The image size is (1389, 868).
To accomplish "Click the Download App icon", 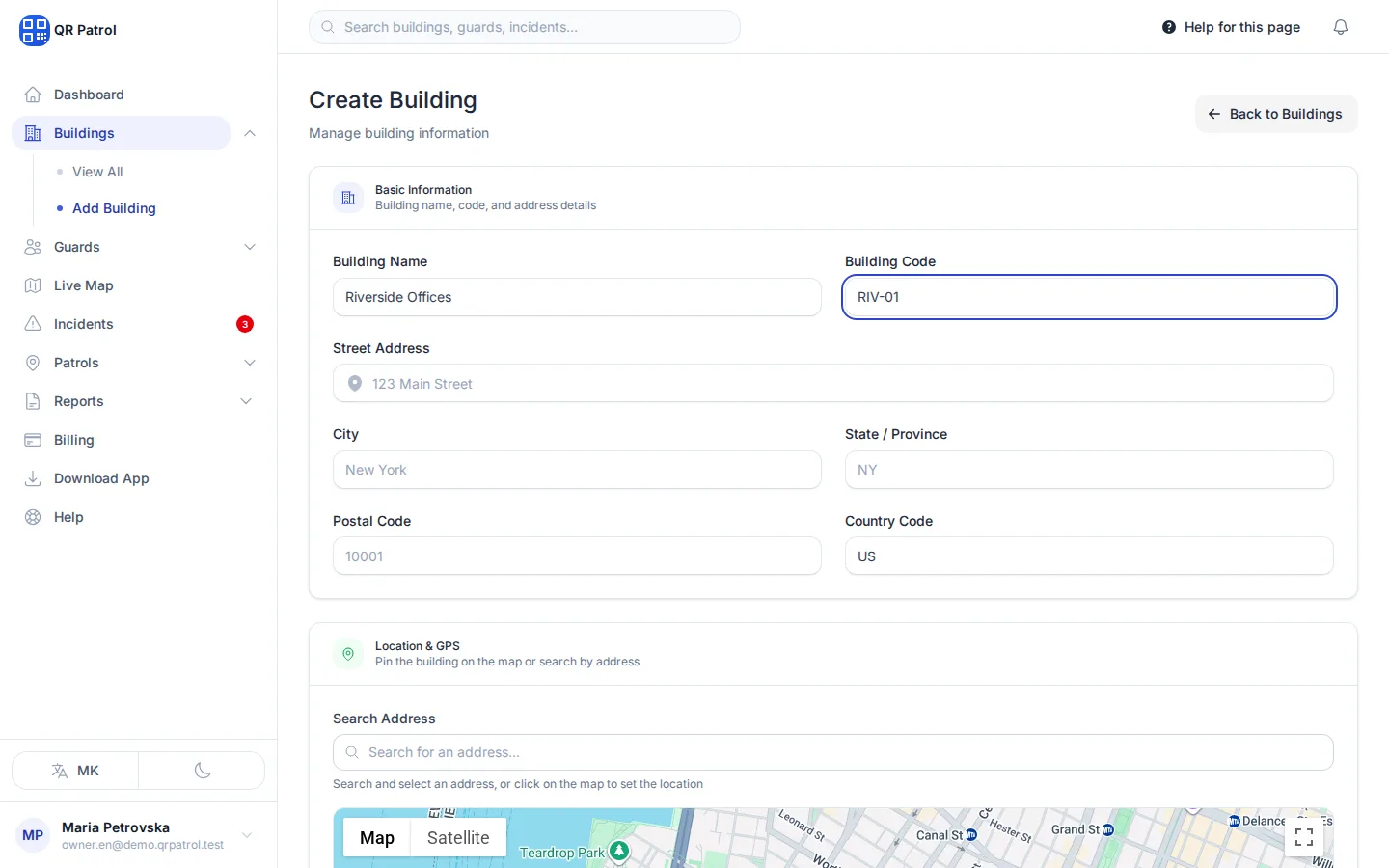I will coord(33,478).
